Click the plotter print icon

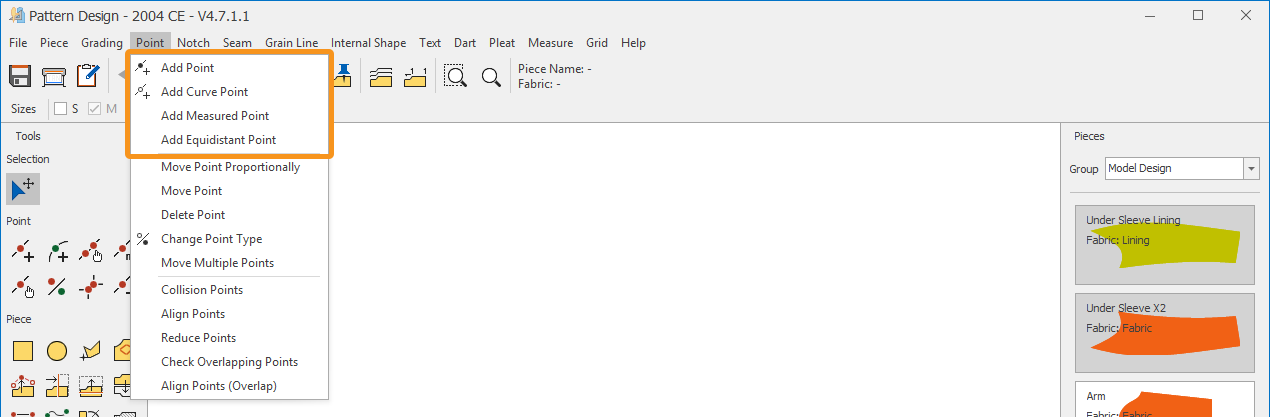[54, 77]
